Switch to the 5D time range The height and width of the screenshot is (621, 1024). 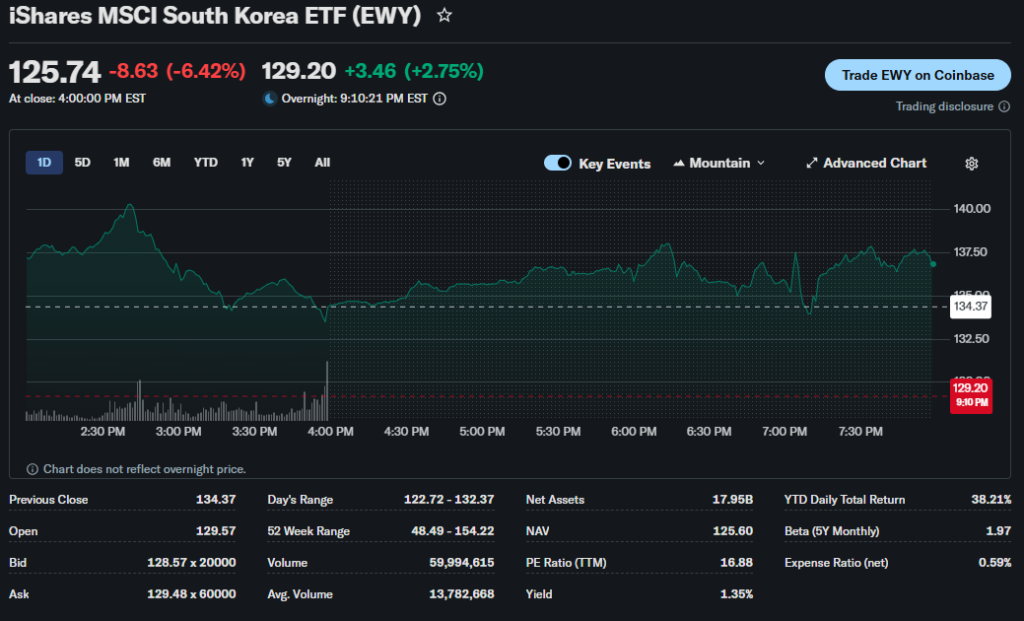click(83, 163)
